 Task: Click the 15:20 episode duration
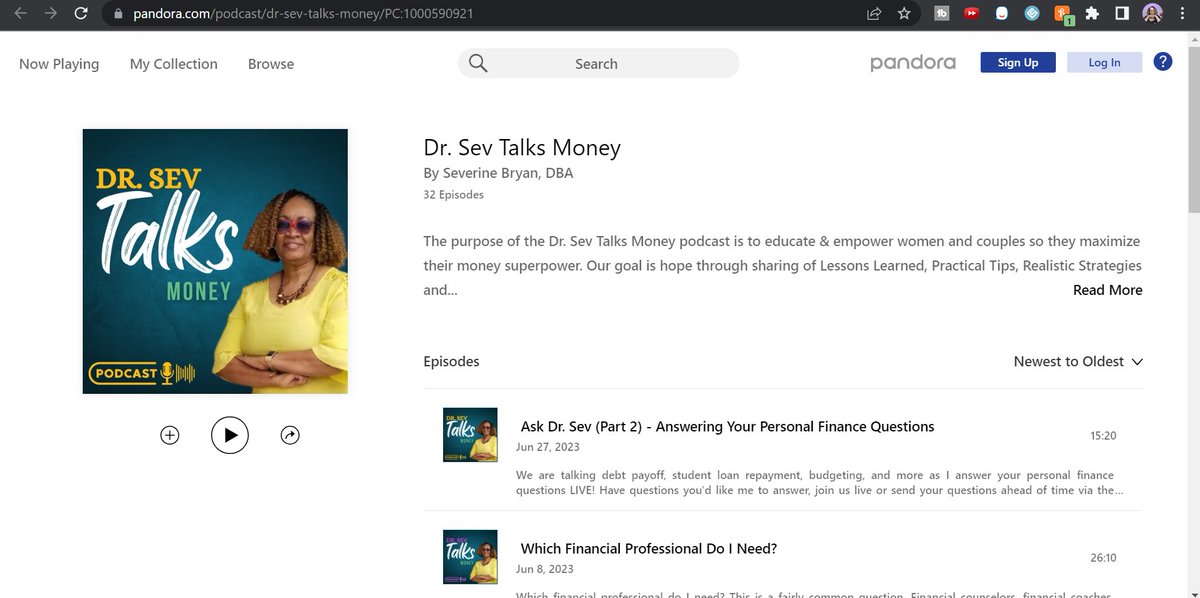pyautogui.click(x=1103, y=436)
